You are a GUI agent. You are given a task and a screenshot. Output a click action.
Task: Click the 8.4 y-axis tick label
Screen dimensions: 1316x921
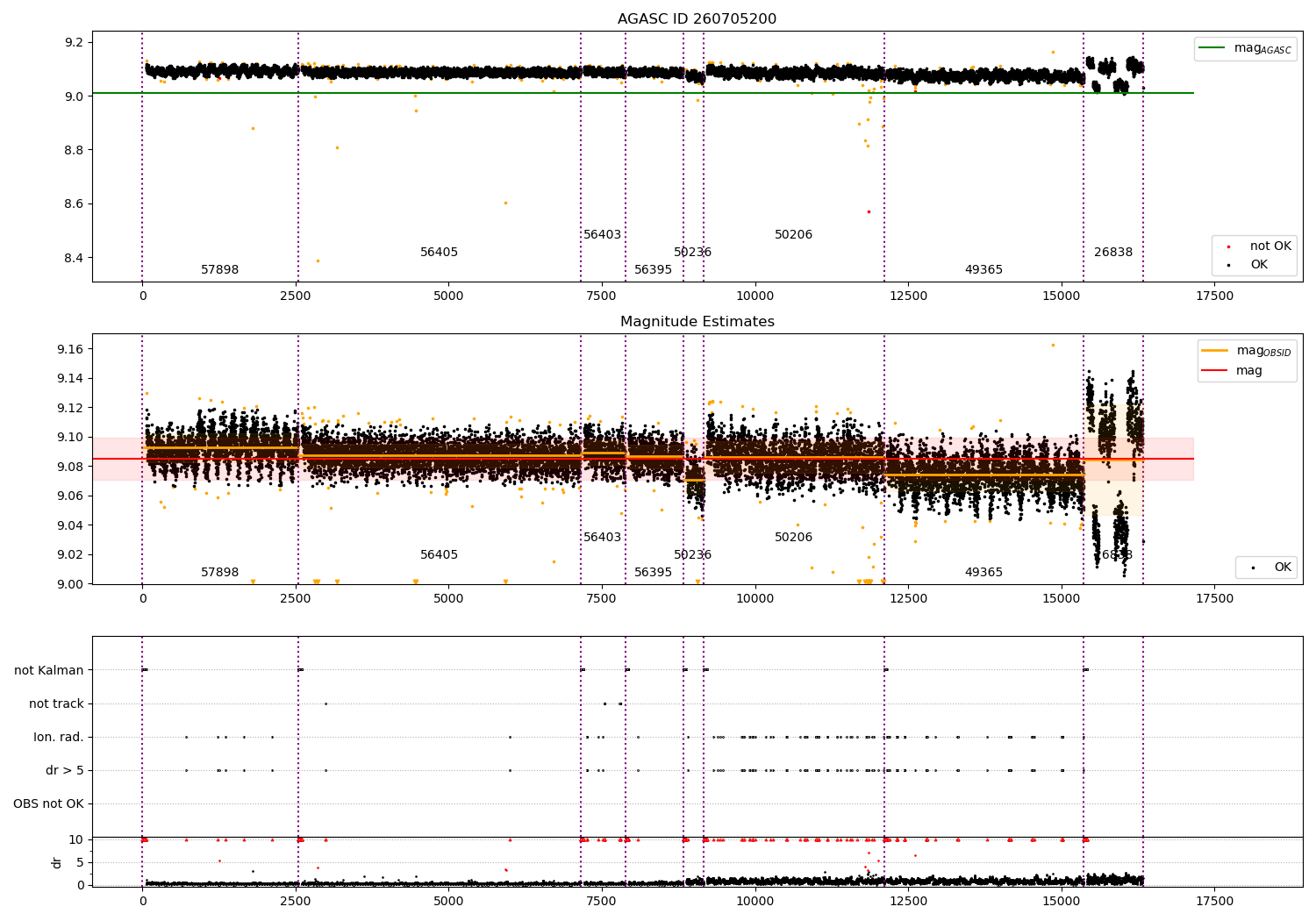click(74, 259)
